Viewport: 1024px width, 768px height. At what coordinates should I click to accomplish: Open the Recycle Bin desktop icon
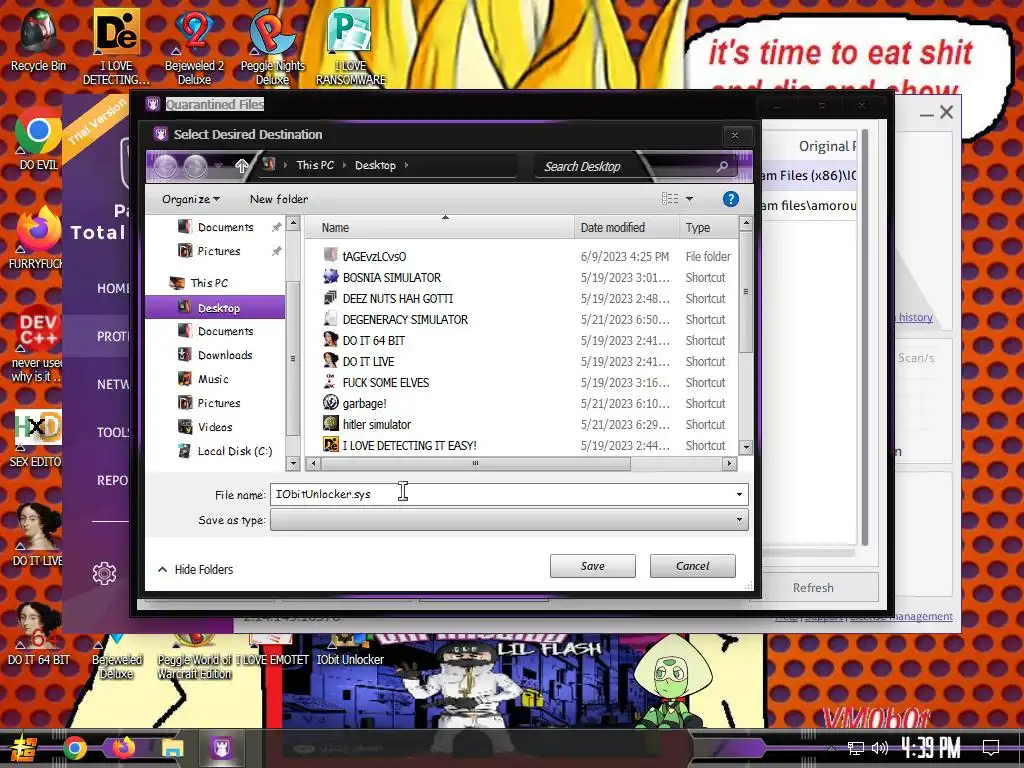(x=38, y=39)
